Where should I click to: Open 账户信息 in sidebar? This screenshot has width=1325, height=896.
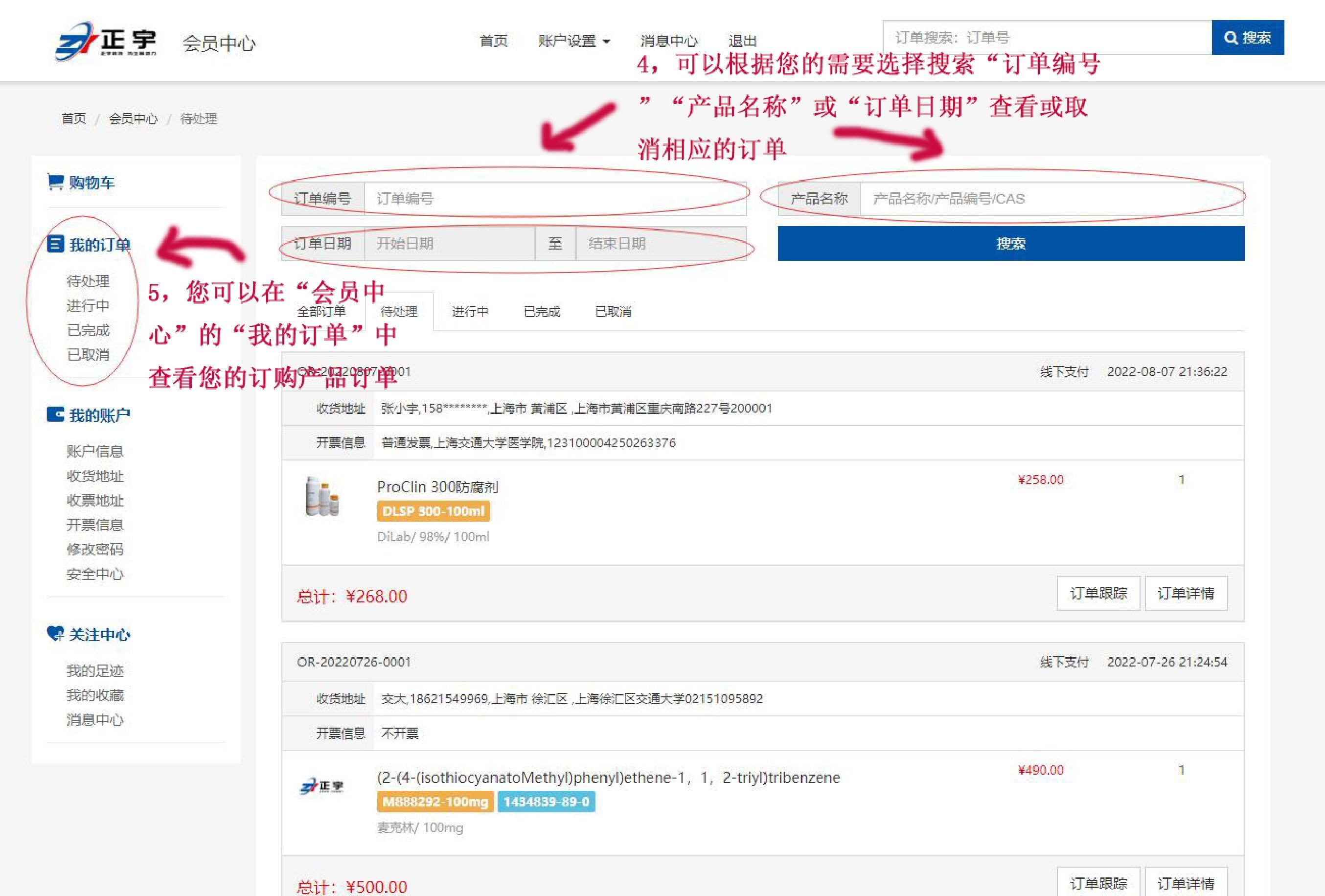(94, 451)
